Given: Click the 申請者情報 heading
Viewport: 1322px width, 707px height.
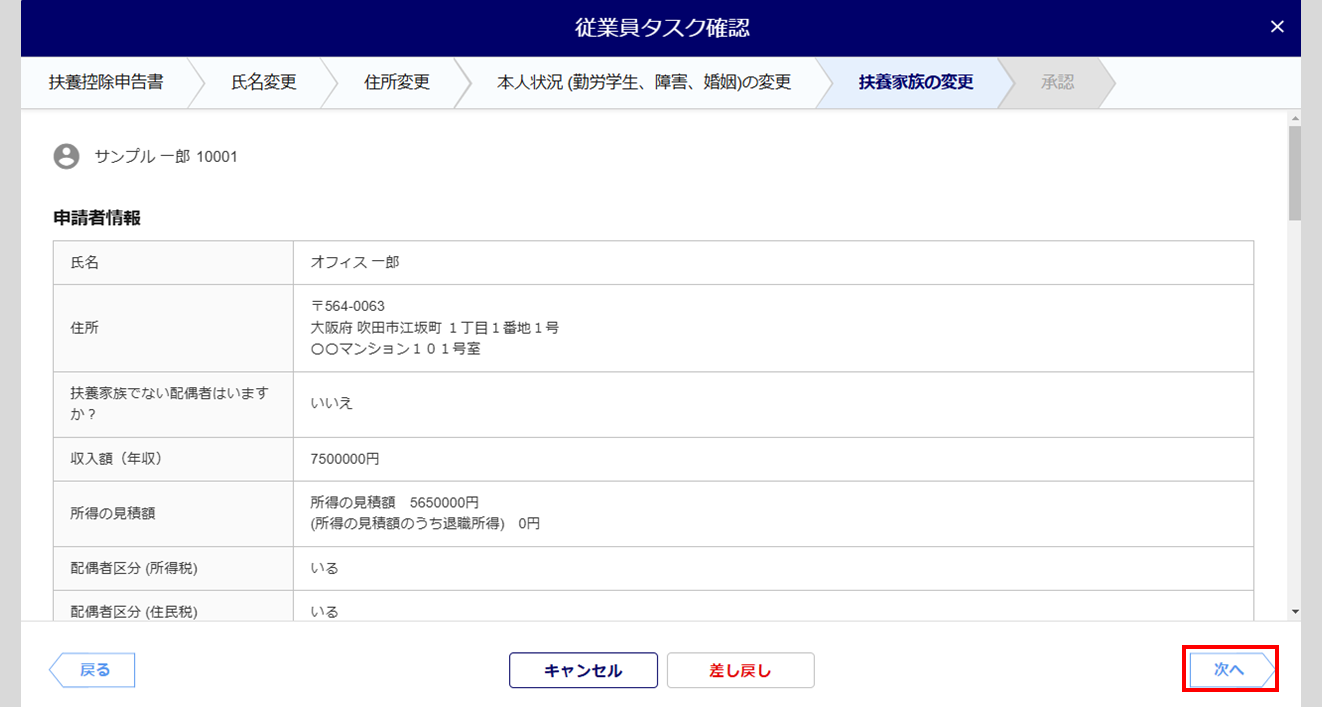Looking at the screenshot, I should [97, 217].
